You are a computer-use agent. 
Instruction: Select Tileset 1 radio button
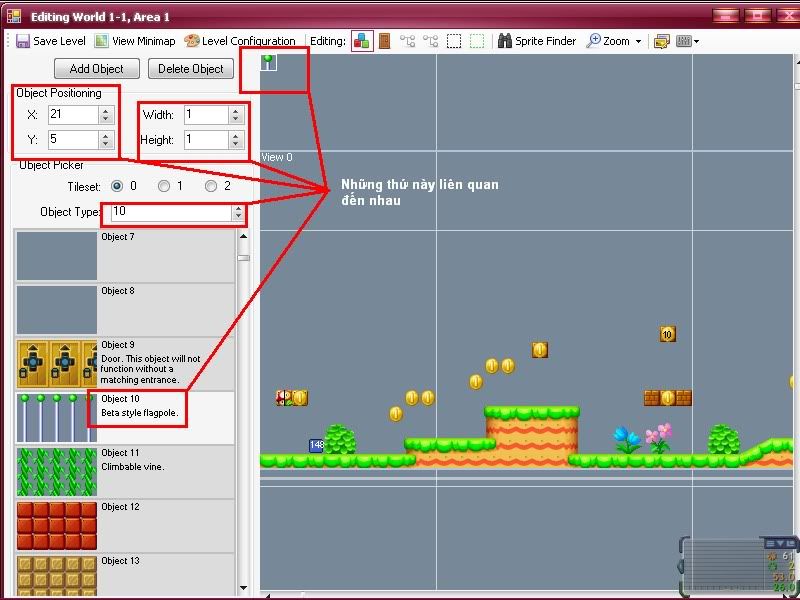coord(164,186)
